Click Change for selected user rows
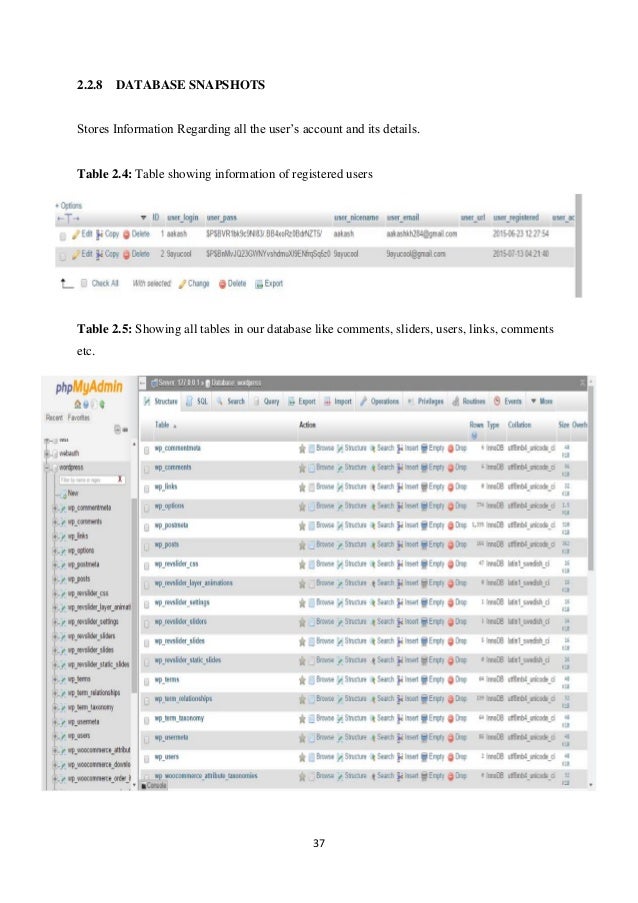This screenshot has height=903, width=638. (x=194, y=283)
